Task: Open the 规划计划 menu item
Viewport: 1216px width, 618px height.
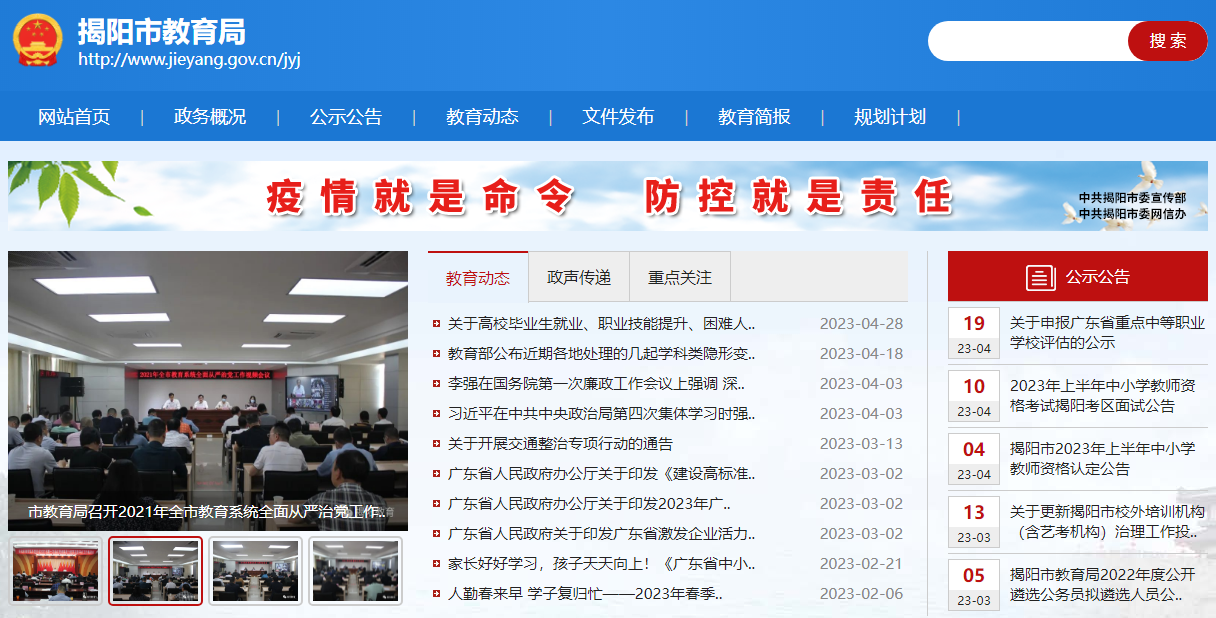Action: pyautogui.click(x=890, y=117)
